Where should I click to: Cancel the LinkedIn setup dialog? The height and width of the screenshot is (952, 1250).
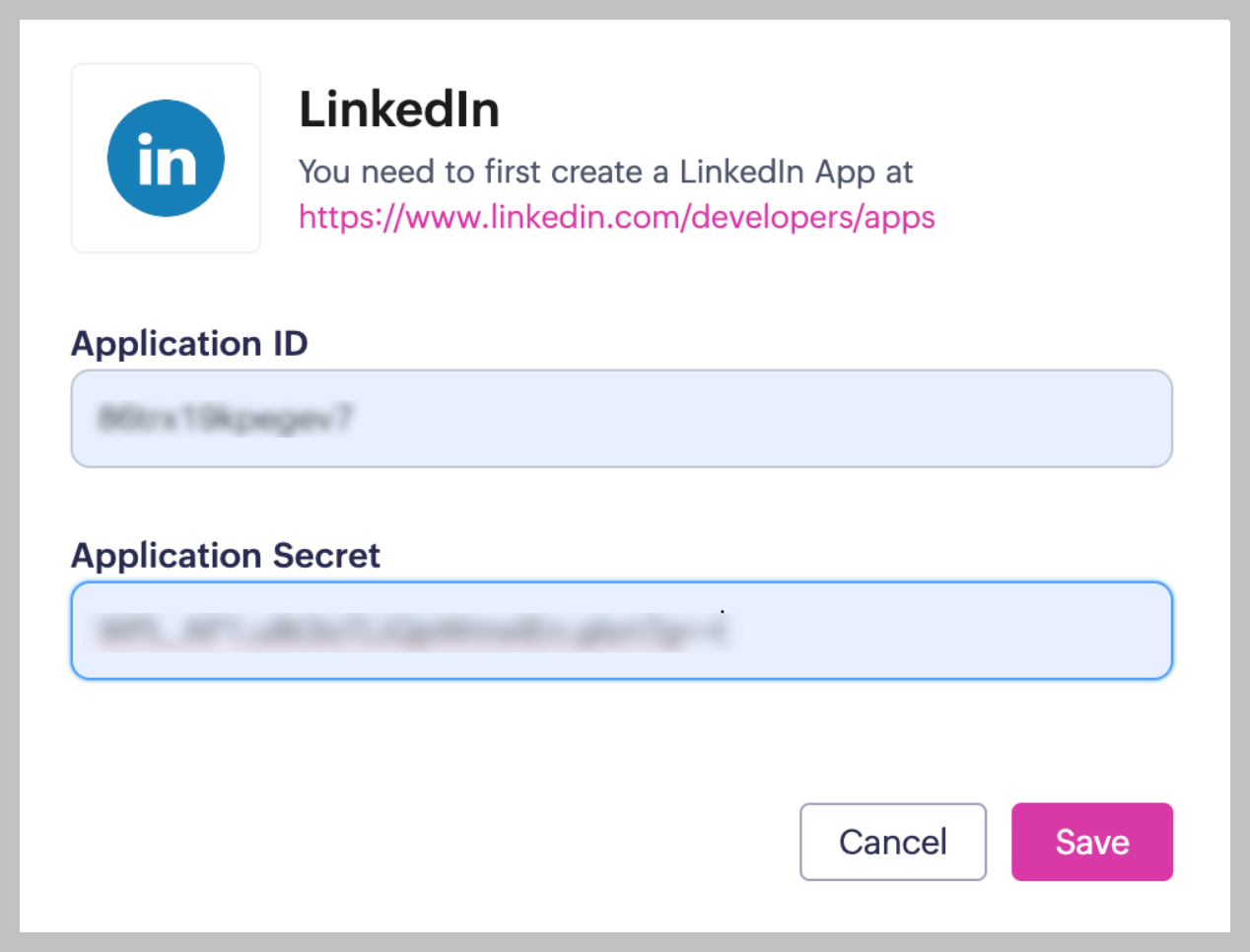[x=892, y=842]
